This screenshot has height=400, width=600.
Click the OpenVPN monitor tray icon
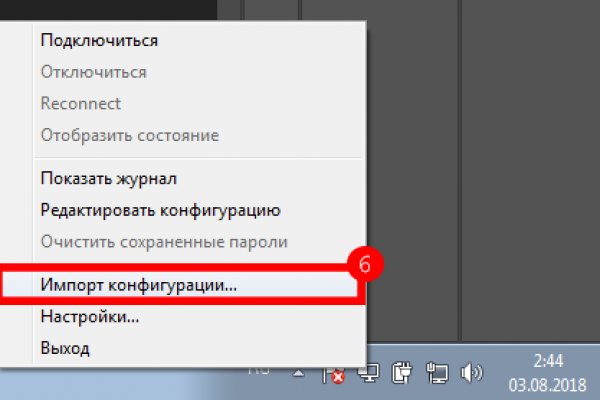click(368, 375)
